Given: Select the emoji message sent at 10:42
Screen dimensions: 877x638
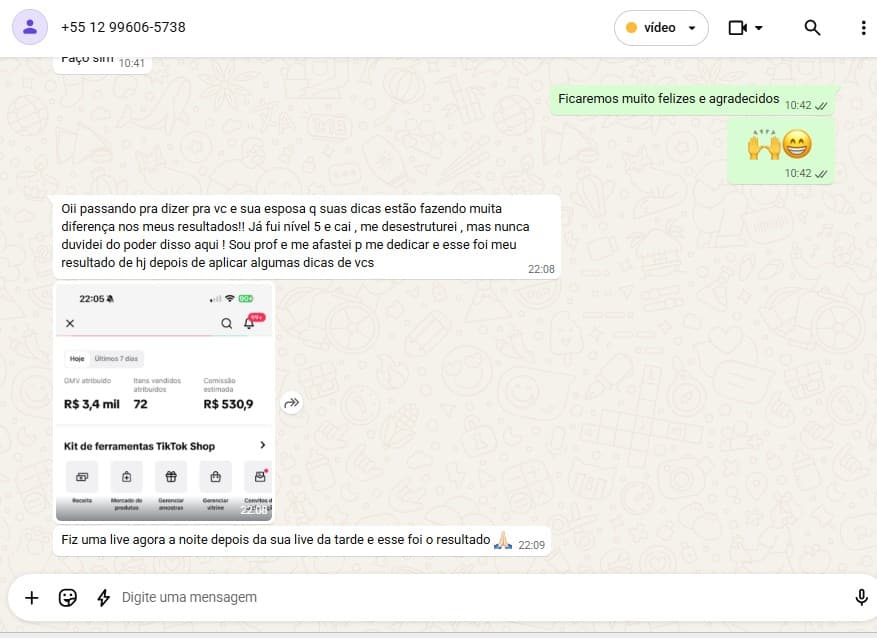Looking at the screenshot, I should coord(781,151).
